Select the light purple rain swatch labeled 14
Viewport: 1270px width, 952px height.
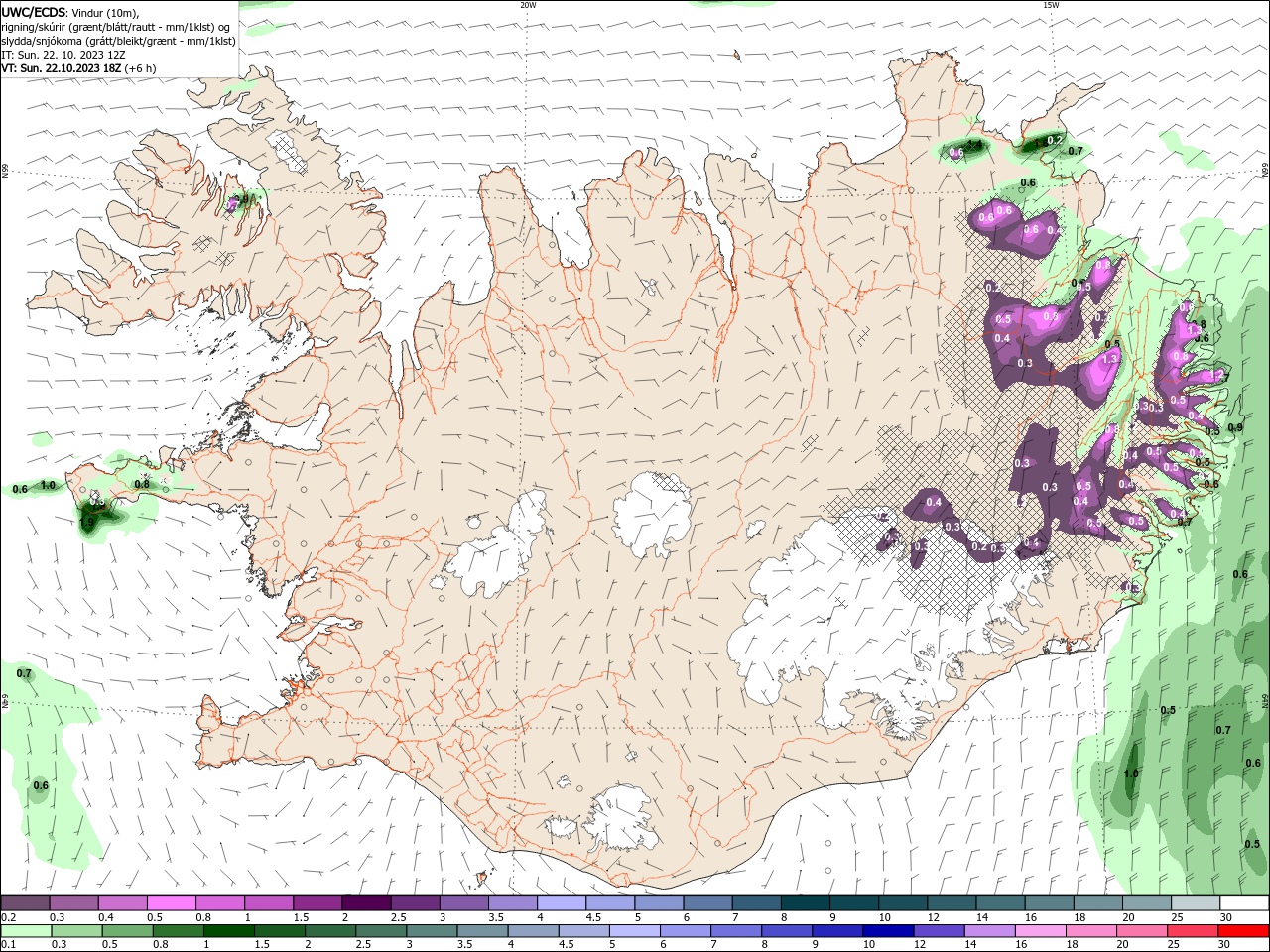click(x=989, y=931)
